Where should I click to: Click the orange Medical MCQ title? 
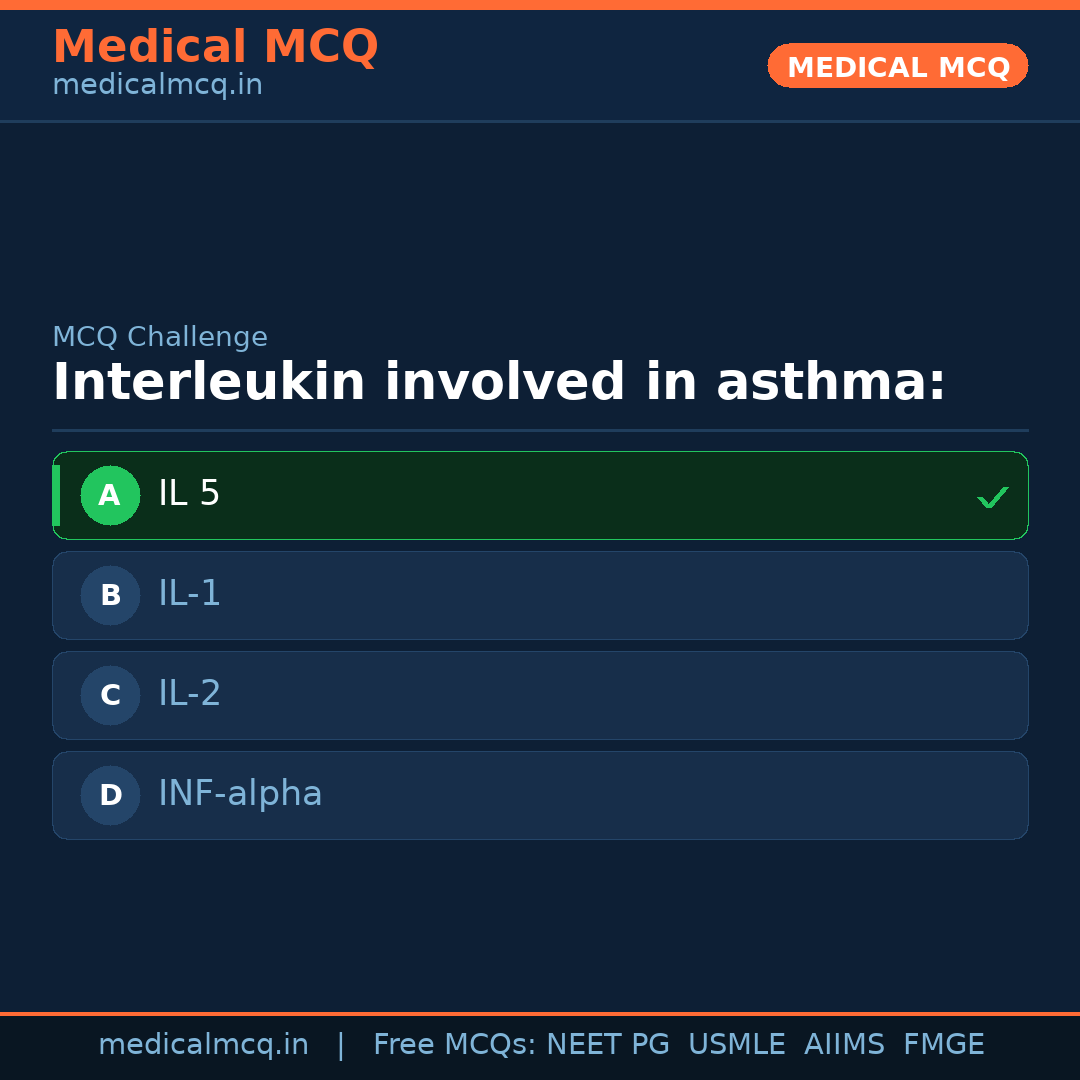(215, 47)
